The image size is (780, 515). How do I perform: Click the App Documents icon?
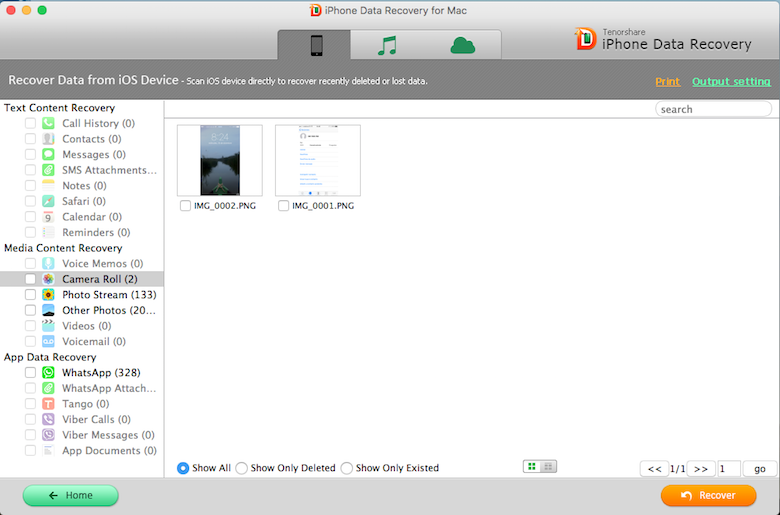(48, 450)
